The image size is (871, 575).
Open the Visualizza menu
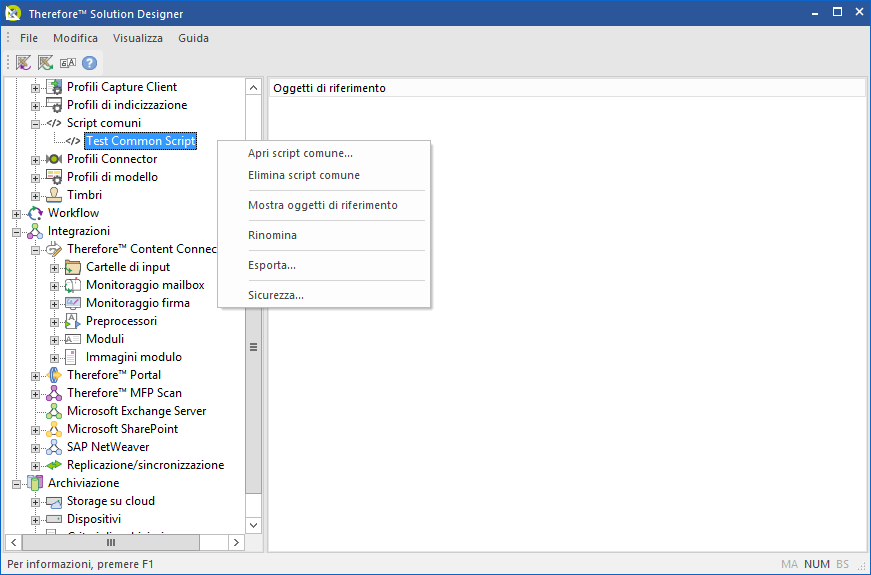138,38
